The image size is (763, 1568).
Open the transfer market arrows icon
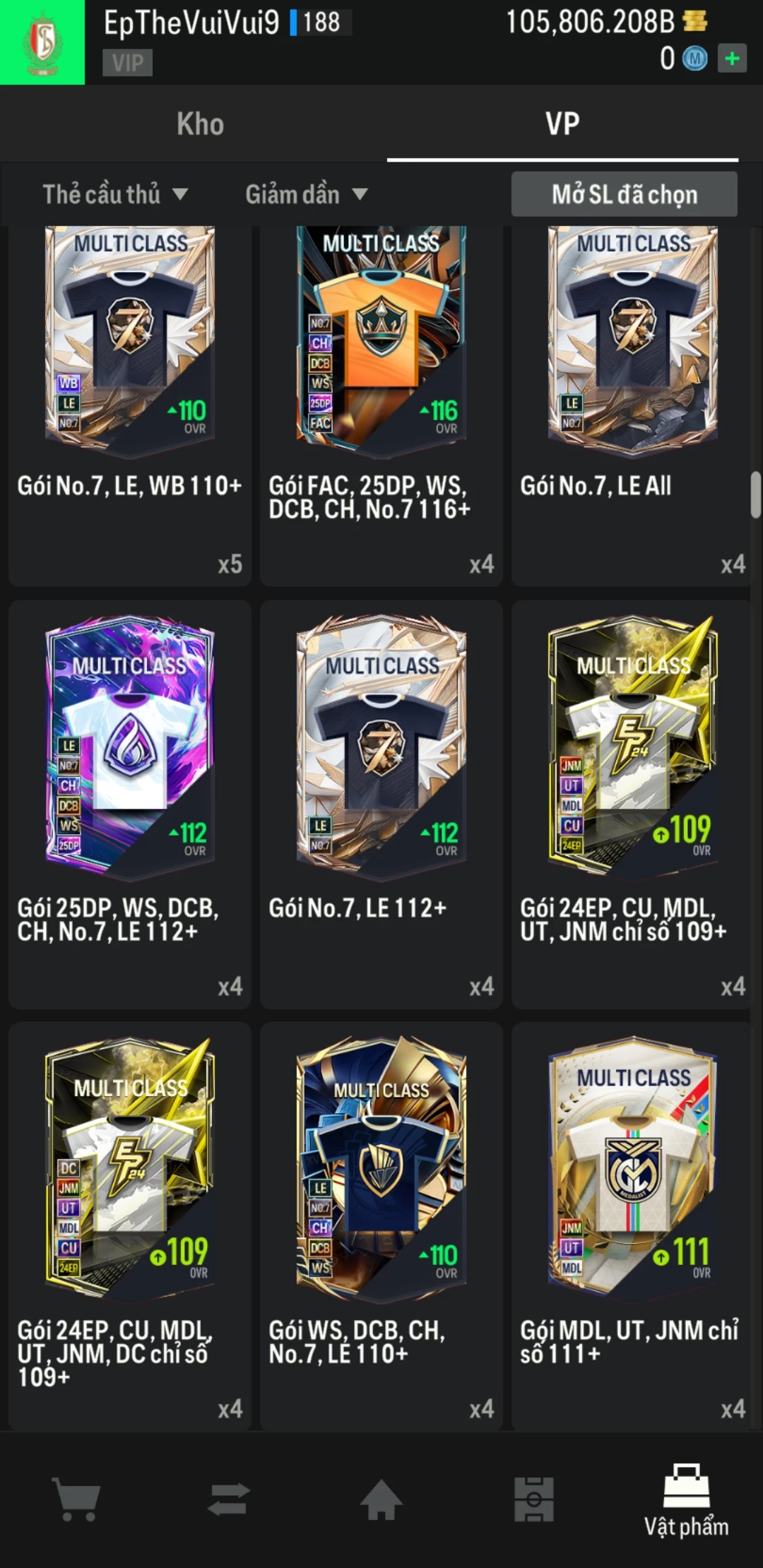click(x=229, y=1499)
